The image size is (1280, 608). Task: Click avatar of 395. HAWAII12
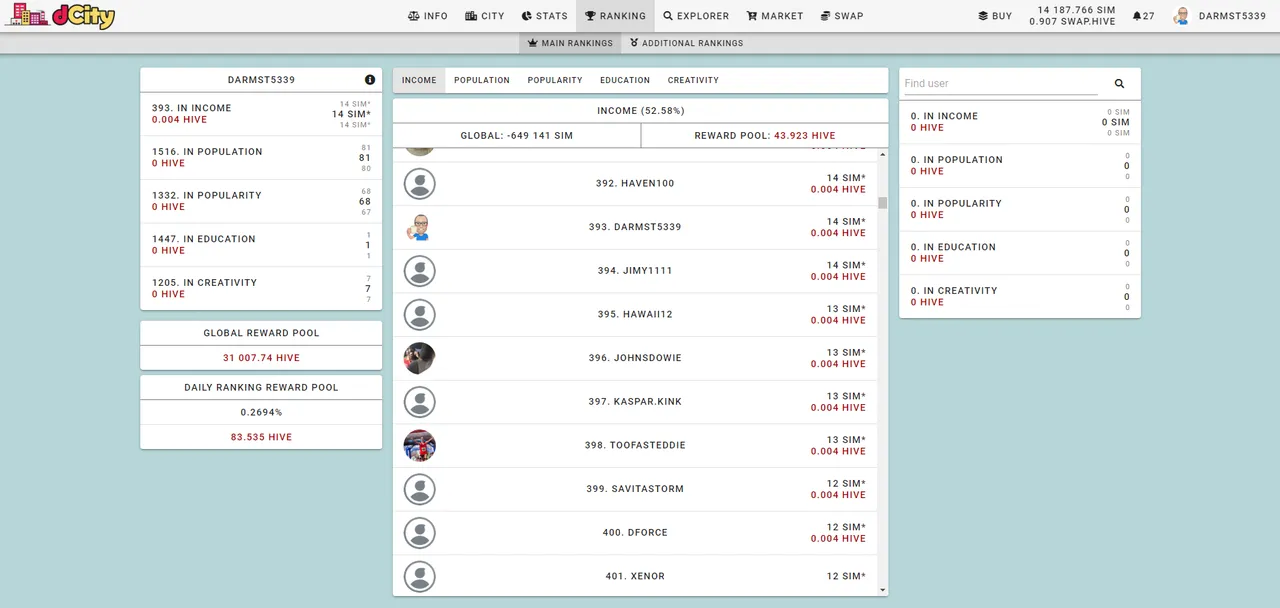click(420, 315)
